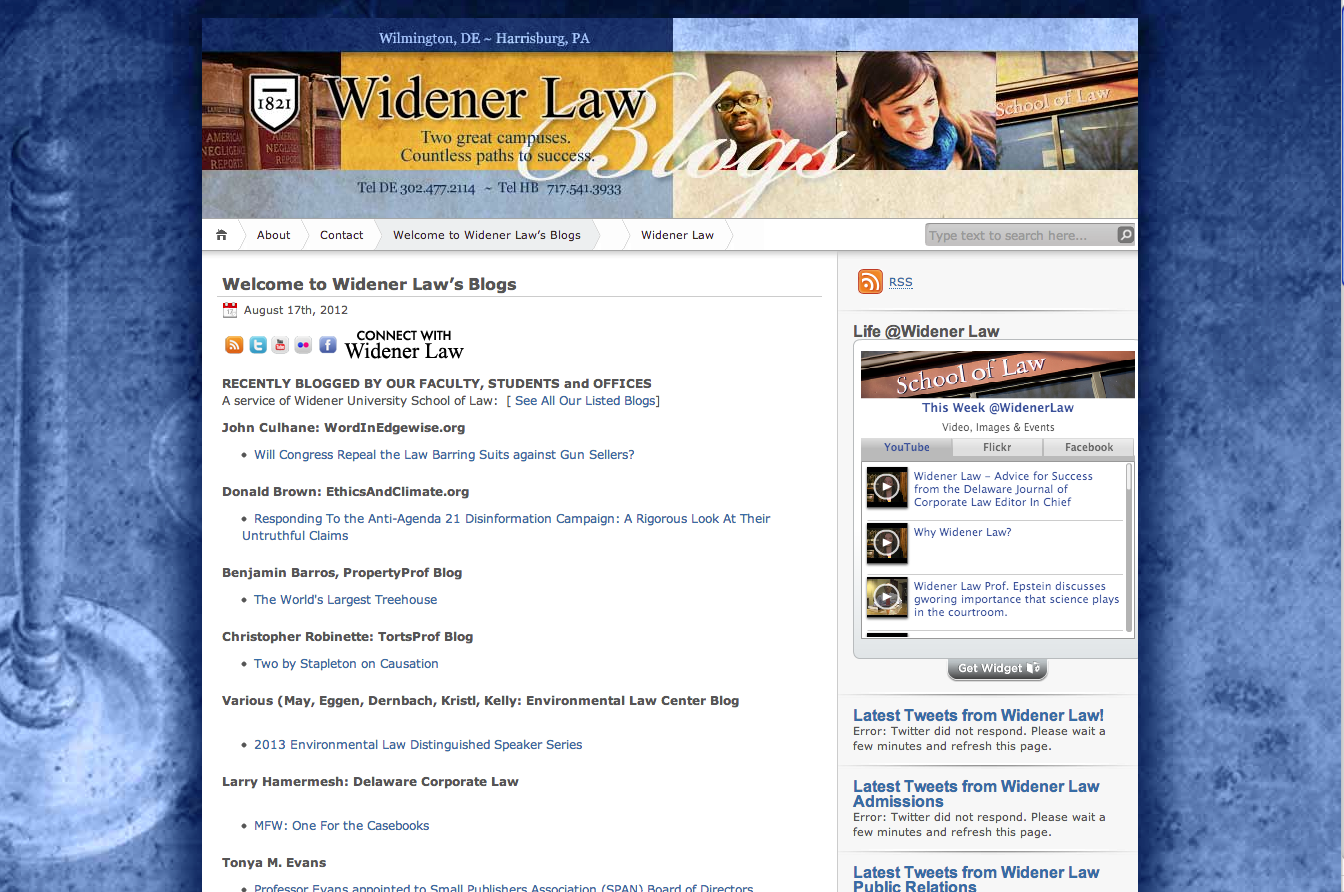Open the Widener Law nav item
Viewport: 1344px width, 892px height.
tap(677, 235)
